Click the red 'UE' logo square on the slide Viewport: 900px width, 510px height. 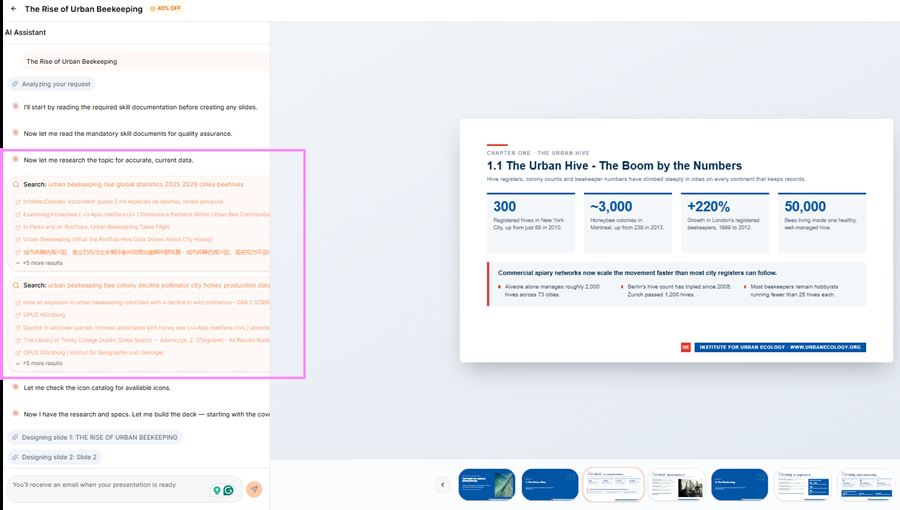click(685, 347)
